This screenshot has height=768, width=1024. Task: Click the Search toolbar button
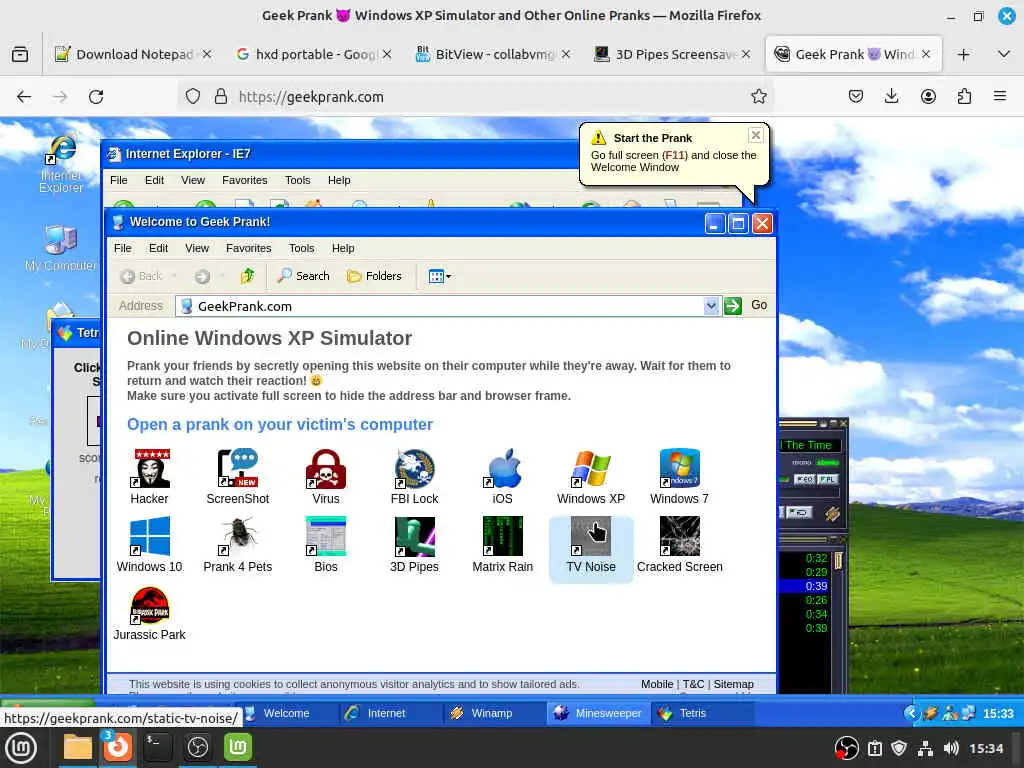[304, 276]
